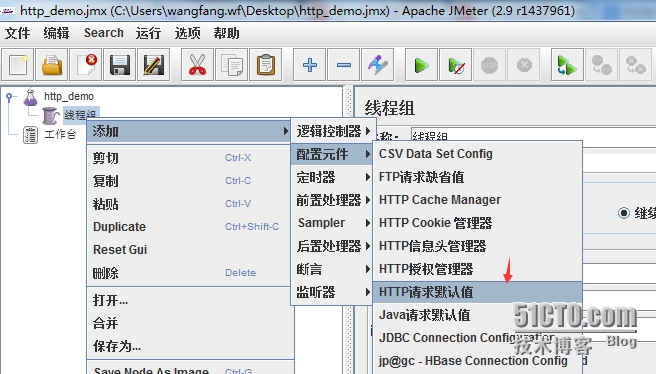Screen dimensions: 656x374
Task: Add HTTP请求默认值 element
Action: (477, 292)
